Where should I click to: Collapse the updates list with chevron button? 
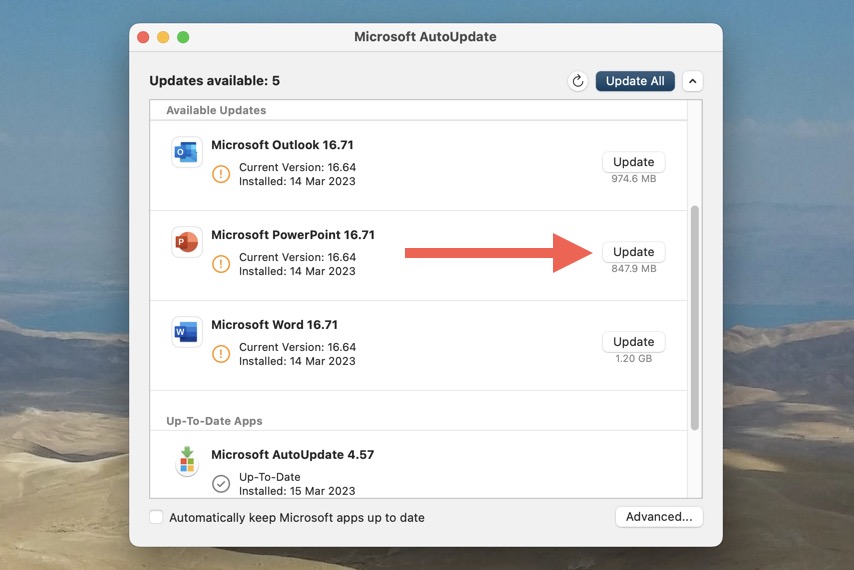694,81
